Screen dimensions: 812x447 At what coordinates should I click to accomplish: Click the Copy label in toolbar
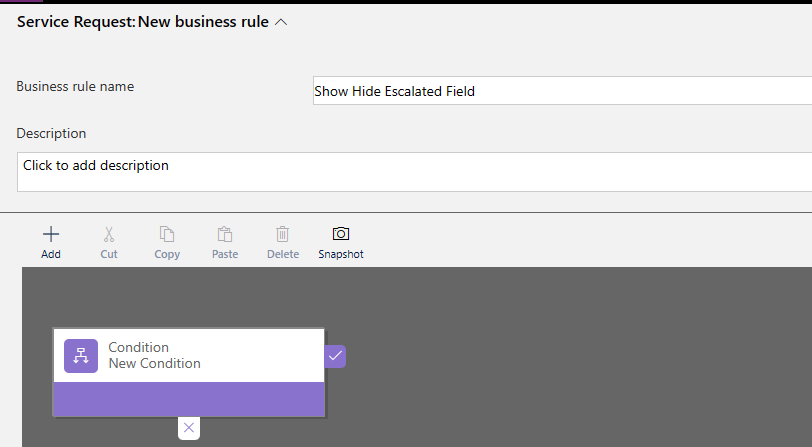[167, 254]
